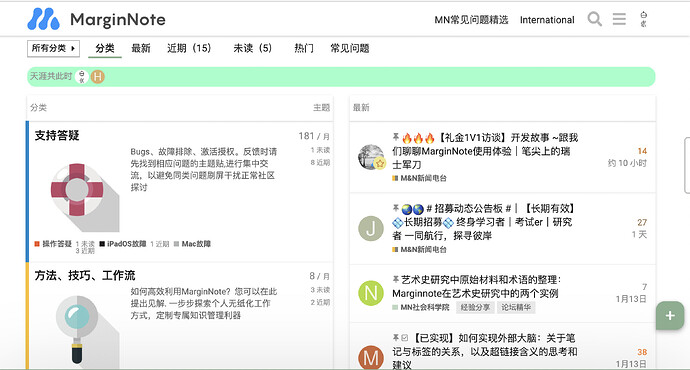This screenshot has width=690, height=370.
Task: Open MN常见问题精选 link
Action: pyautogui.click(x=471, y=20)
